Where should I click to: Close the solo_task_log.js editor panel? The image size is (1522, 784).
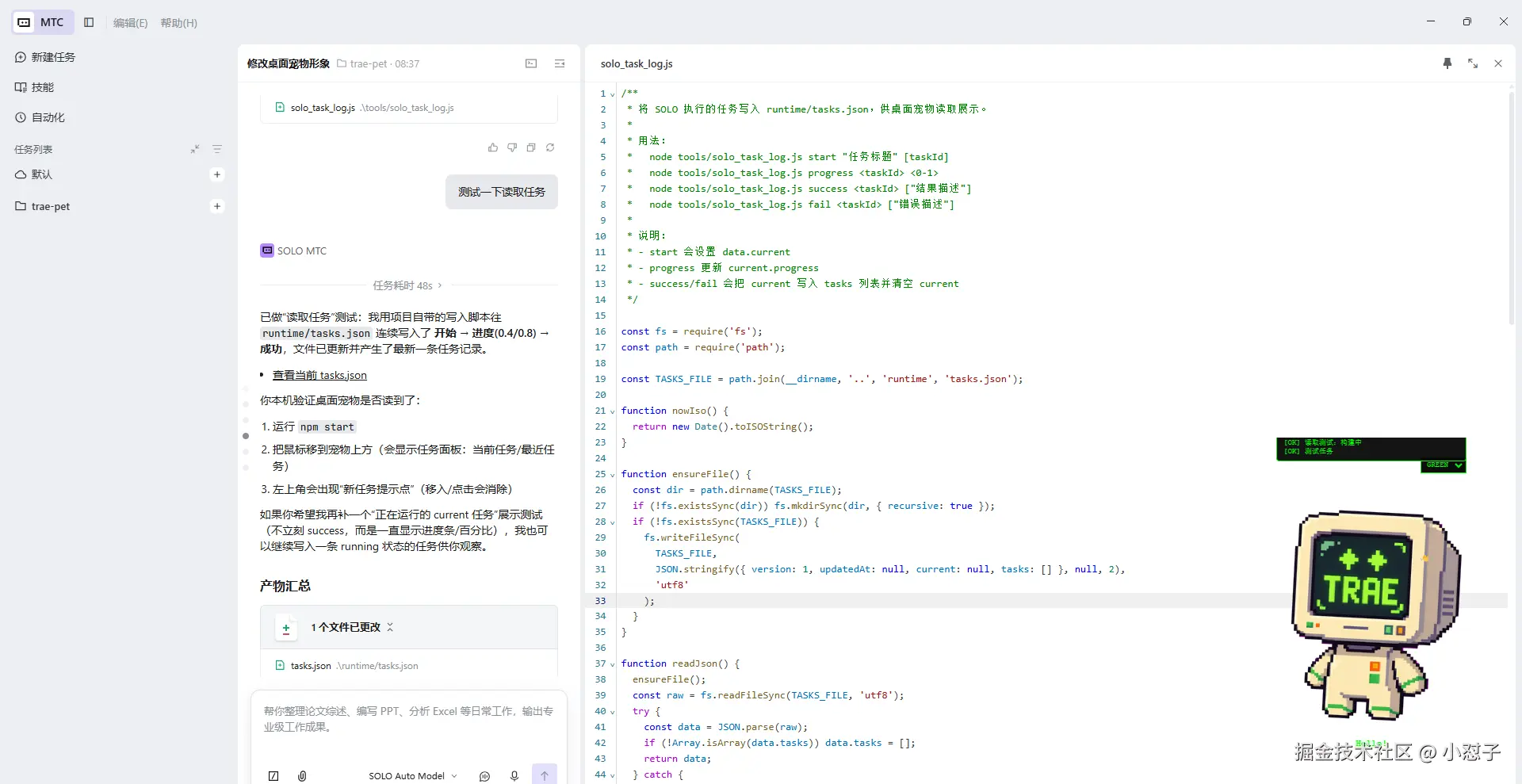click(1498, 63)
